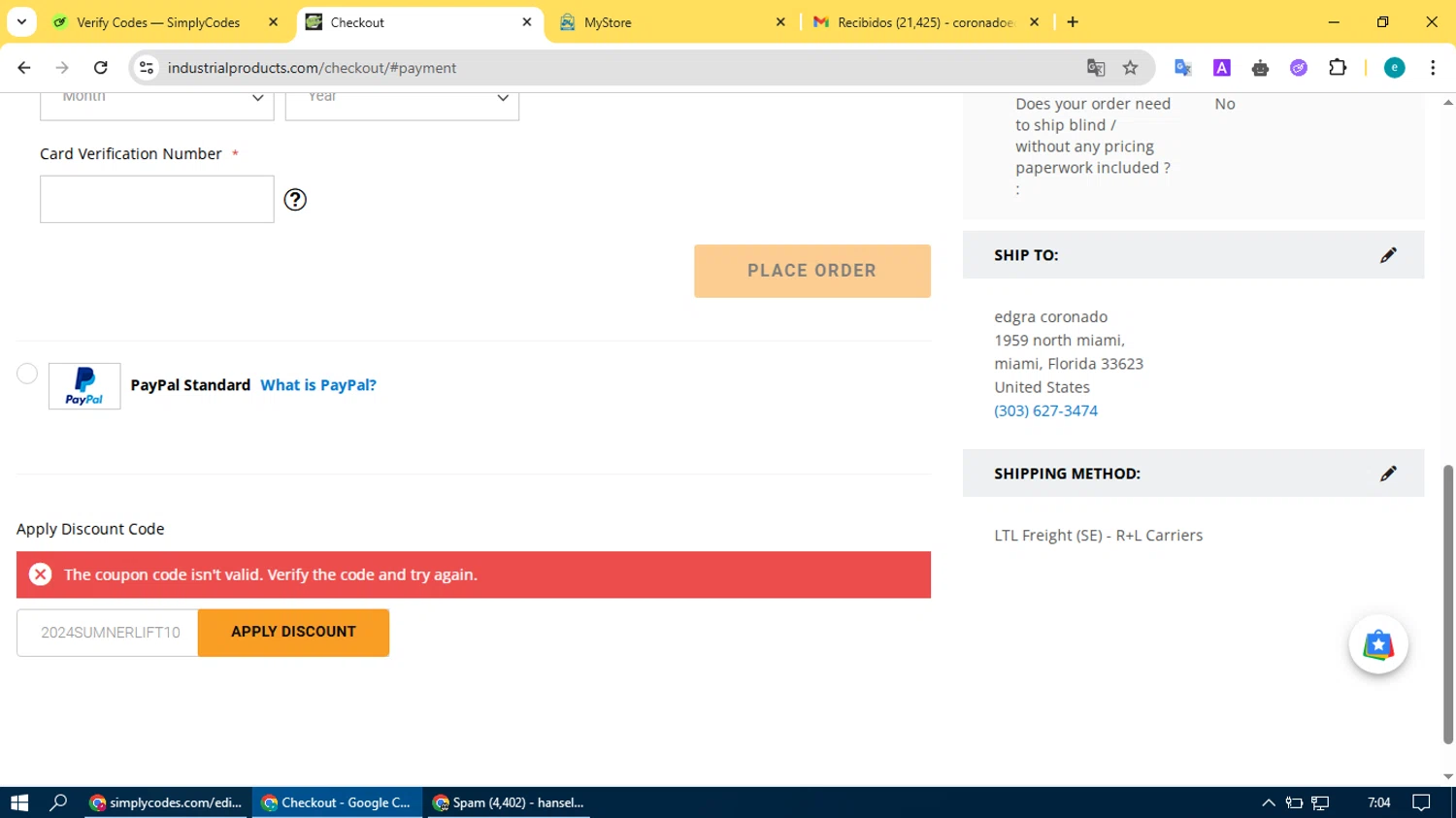The image size is (1456, 818).
Task: Open What is PayPal? link
Action: 318,385
